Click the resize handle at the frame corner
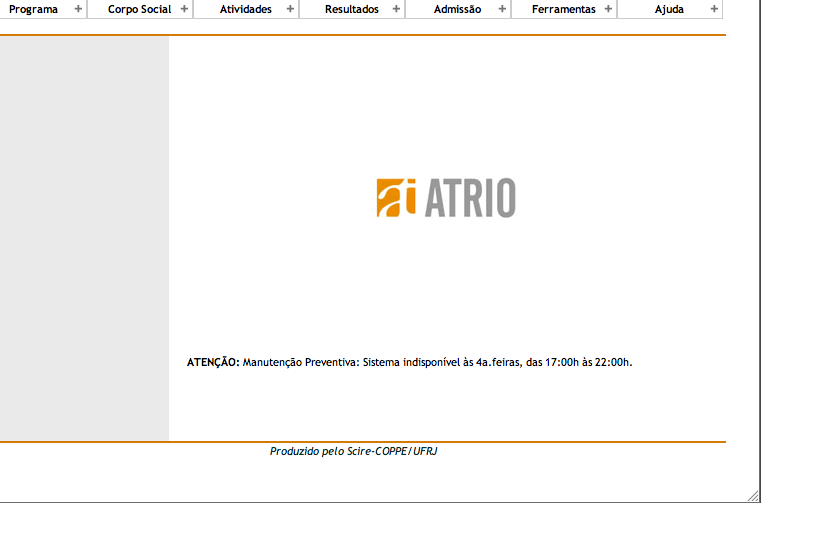The width and height of the screenshot is (815, 539). point(753,495)
